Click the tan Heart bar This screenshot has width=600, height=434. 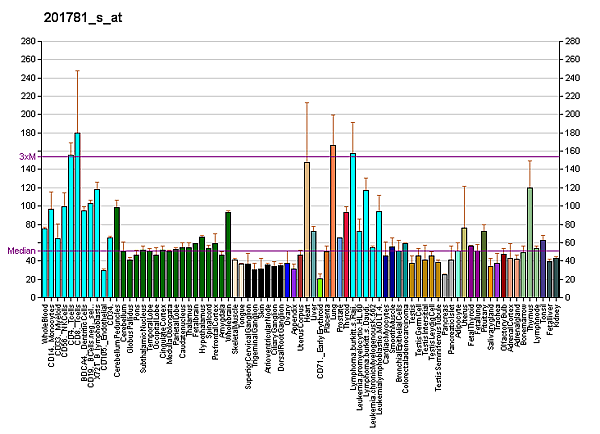(307, 229)
